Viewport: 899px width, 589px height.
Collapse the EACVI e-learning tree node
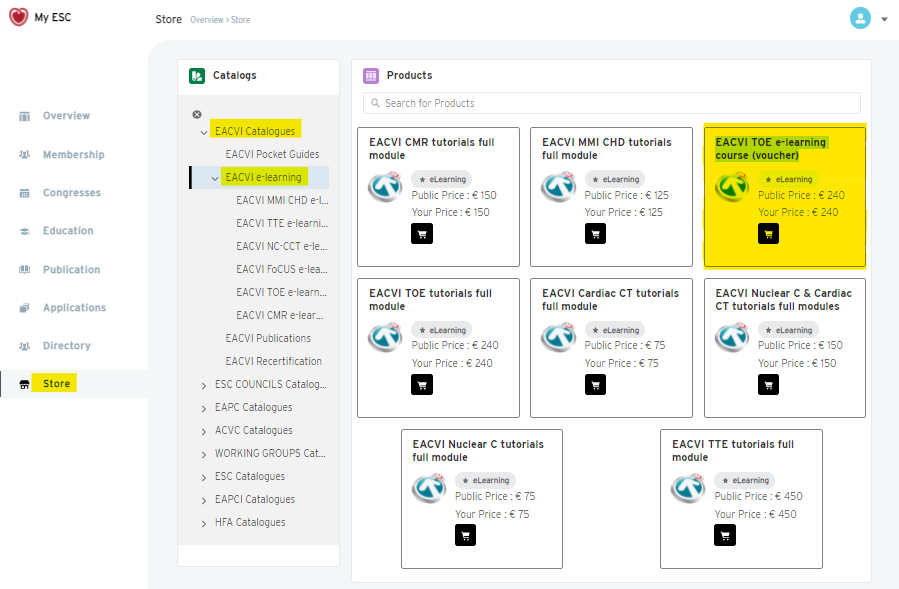(214, 178)
